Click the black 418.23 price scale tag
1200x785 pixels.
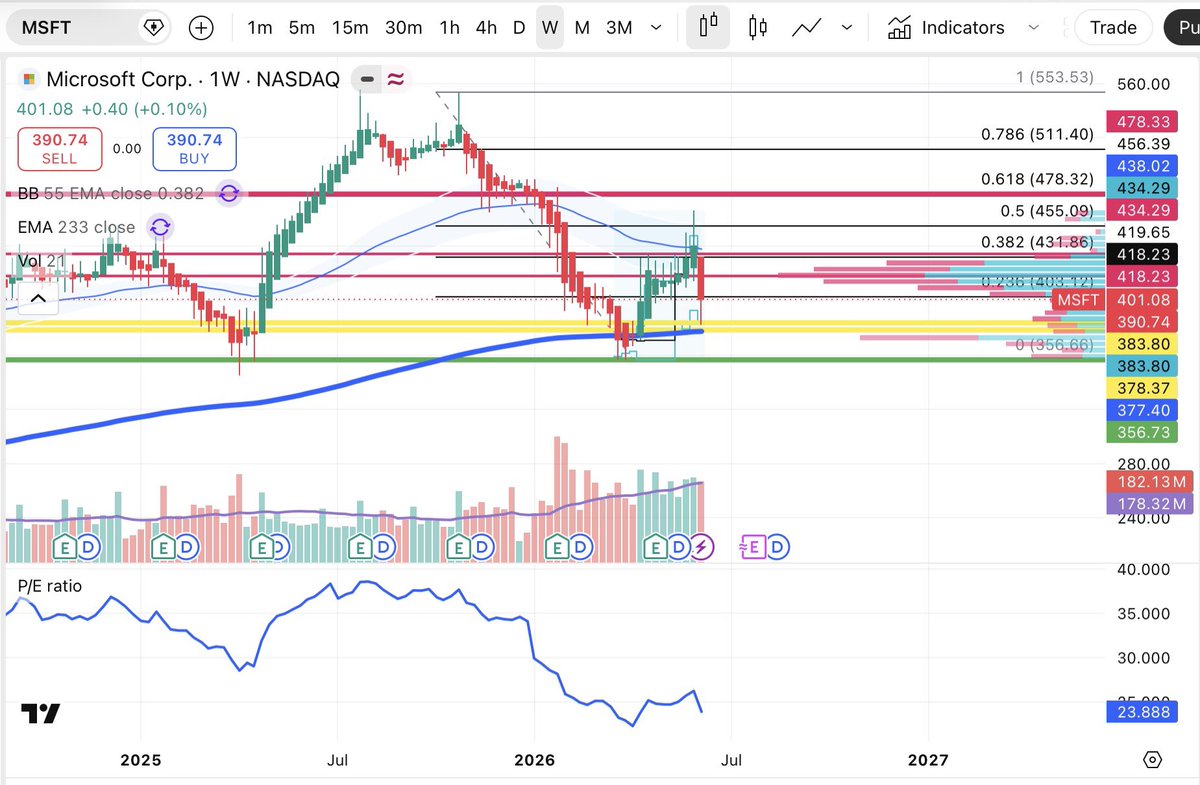tap(1144, 255)
